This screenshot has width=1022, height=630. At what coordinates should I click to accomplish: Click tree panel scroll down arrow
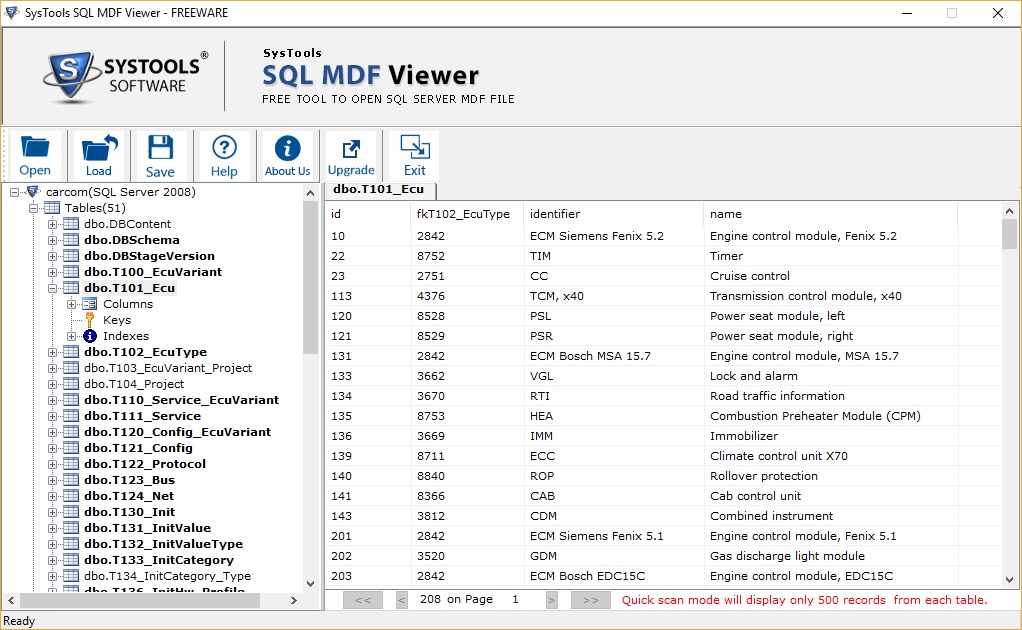click(310, 584)
